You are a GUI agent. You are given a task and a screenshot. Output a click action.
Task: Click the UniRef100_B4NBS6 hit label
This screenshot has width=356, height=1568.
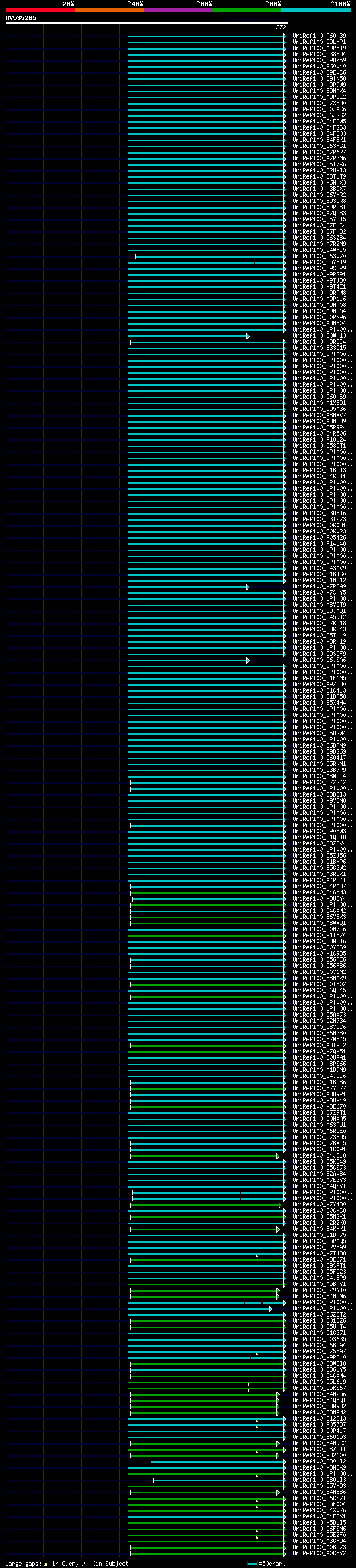(x=319, y=1492)
